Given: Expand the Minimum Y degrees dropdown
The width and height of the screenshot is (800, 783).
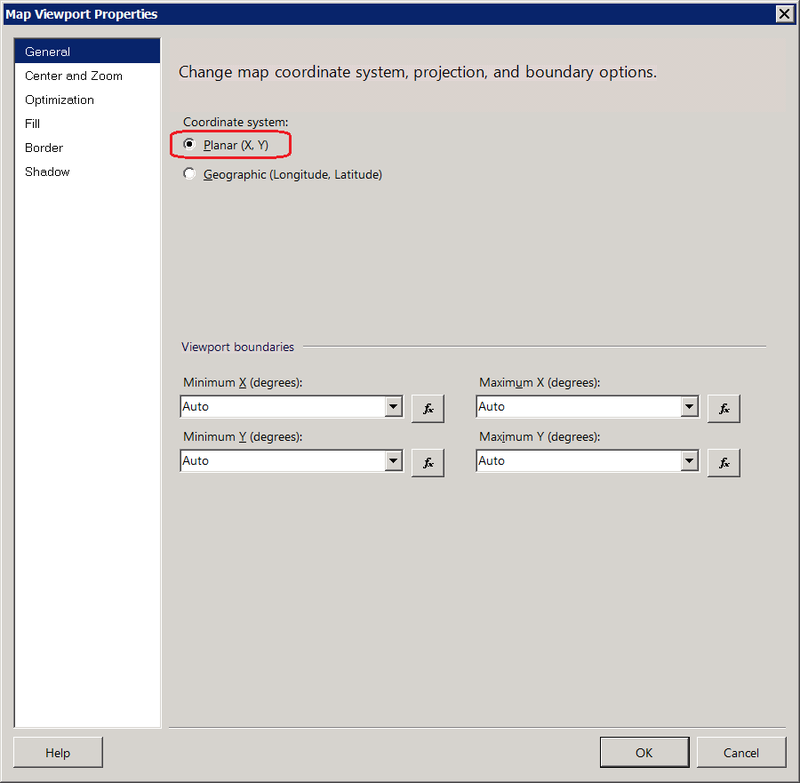Looking at the screenshot, I should pos(390,461).
